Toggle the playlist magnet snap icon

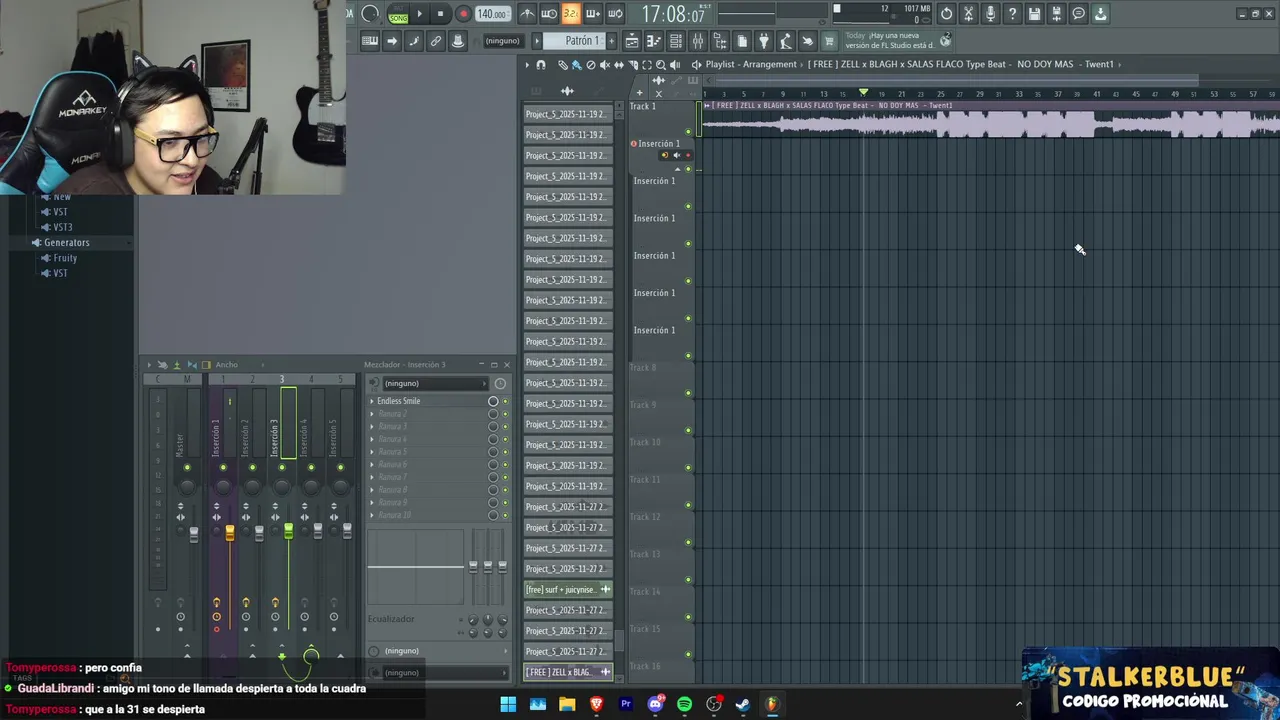(541, 64)
